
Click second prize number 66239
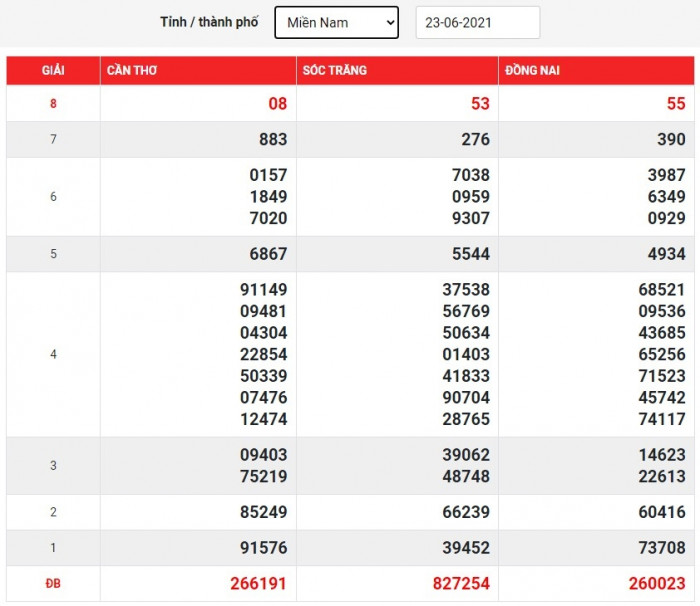pos(466,512)
